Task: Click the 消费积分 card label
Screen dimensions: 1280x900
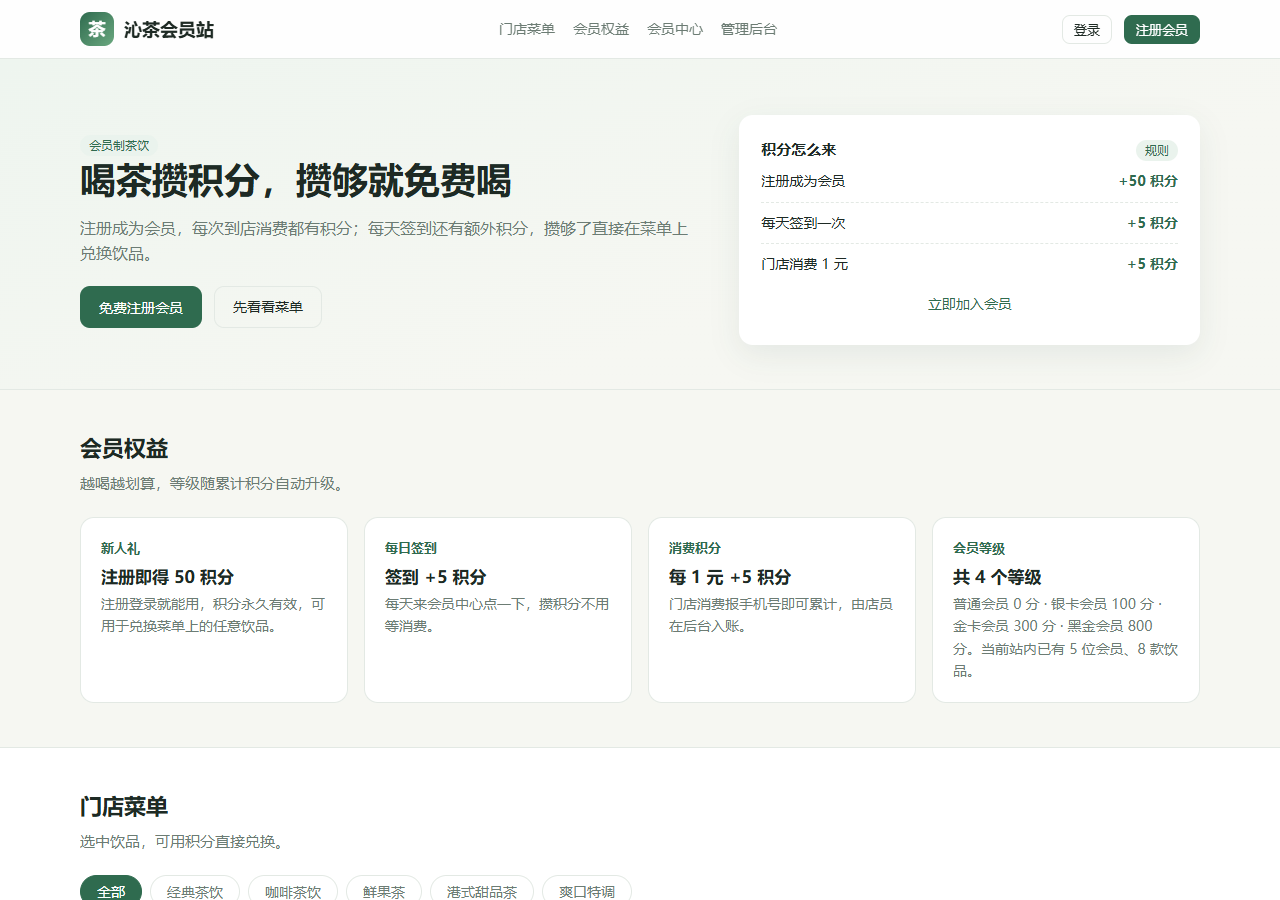Action: [695, 549]
